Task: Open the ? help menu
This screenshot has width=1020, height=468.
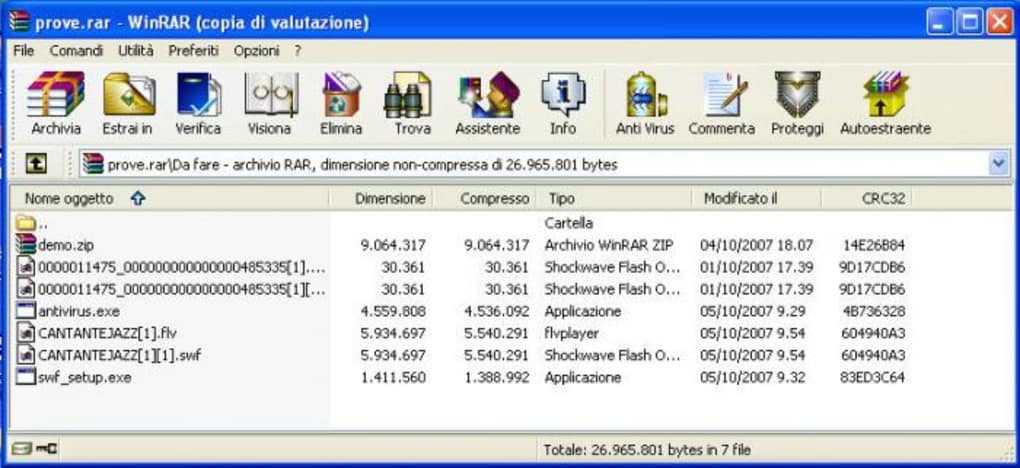Action: 297,51
